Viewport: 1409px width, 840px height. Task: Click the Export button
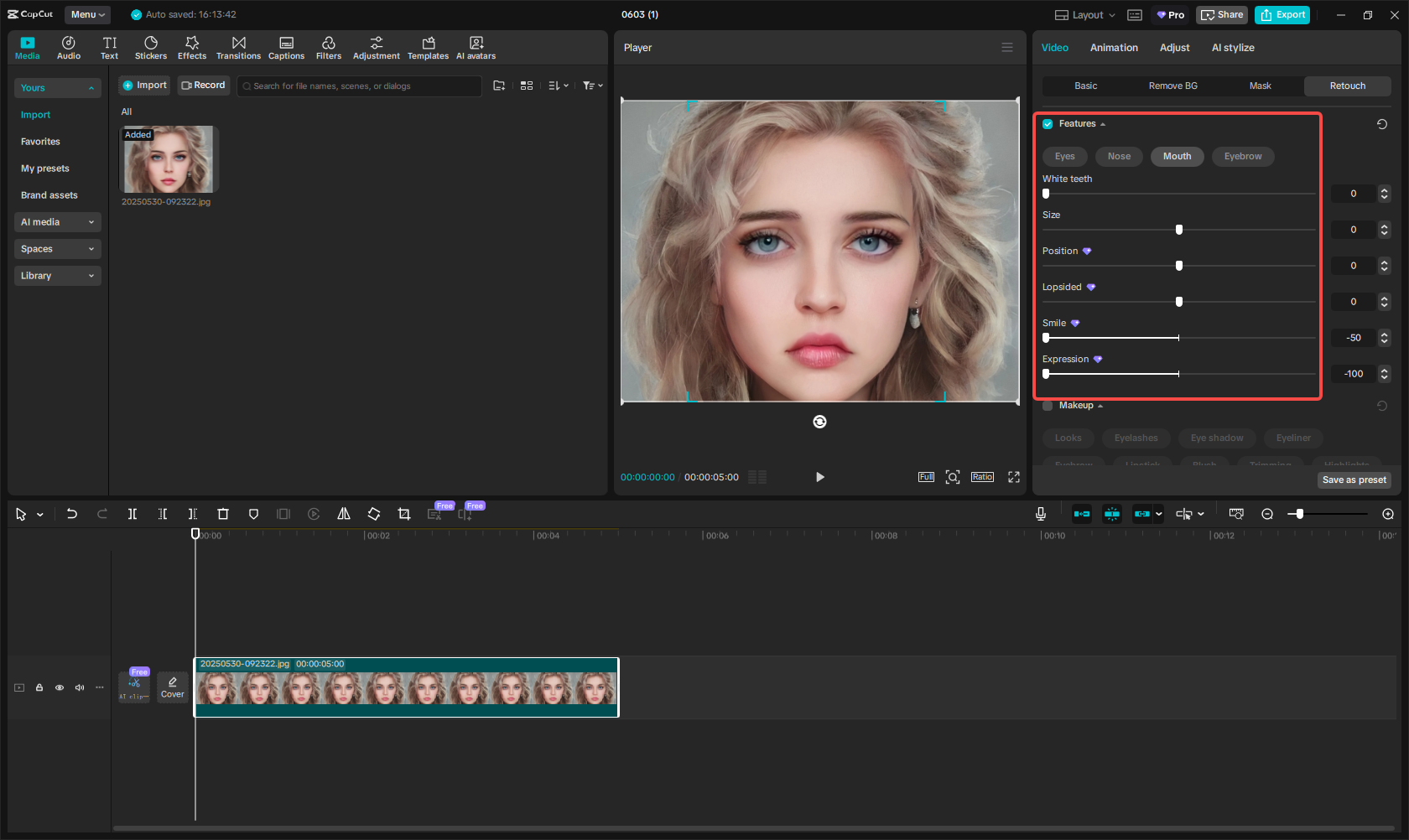pos(1282,14)
